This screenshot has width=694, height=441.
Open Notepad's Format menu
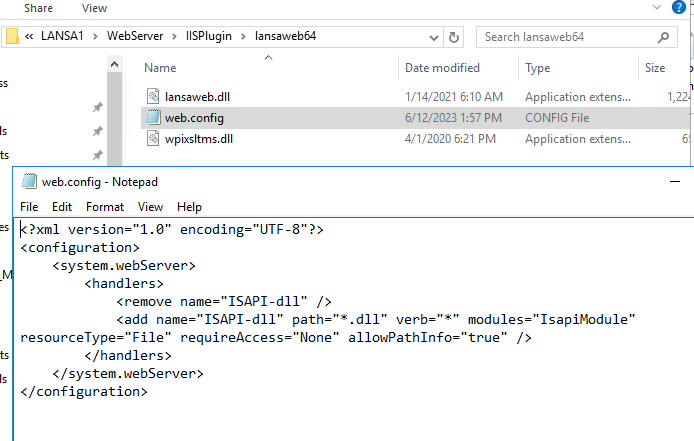point(105,207)
